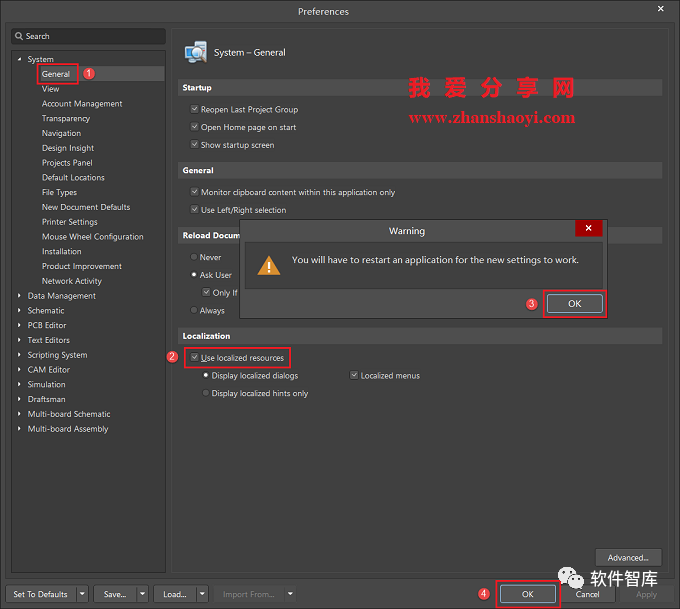The width and height of the screenshot is (680, 609).
Task: Select General under System
Action: [x=56, y=74]
